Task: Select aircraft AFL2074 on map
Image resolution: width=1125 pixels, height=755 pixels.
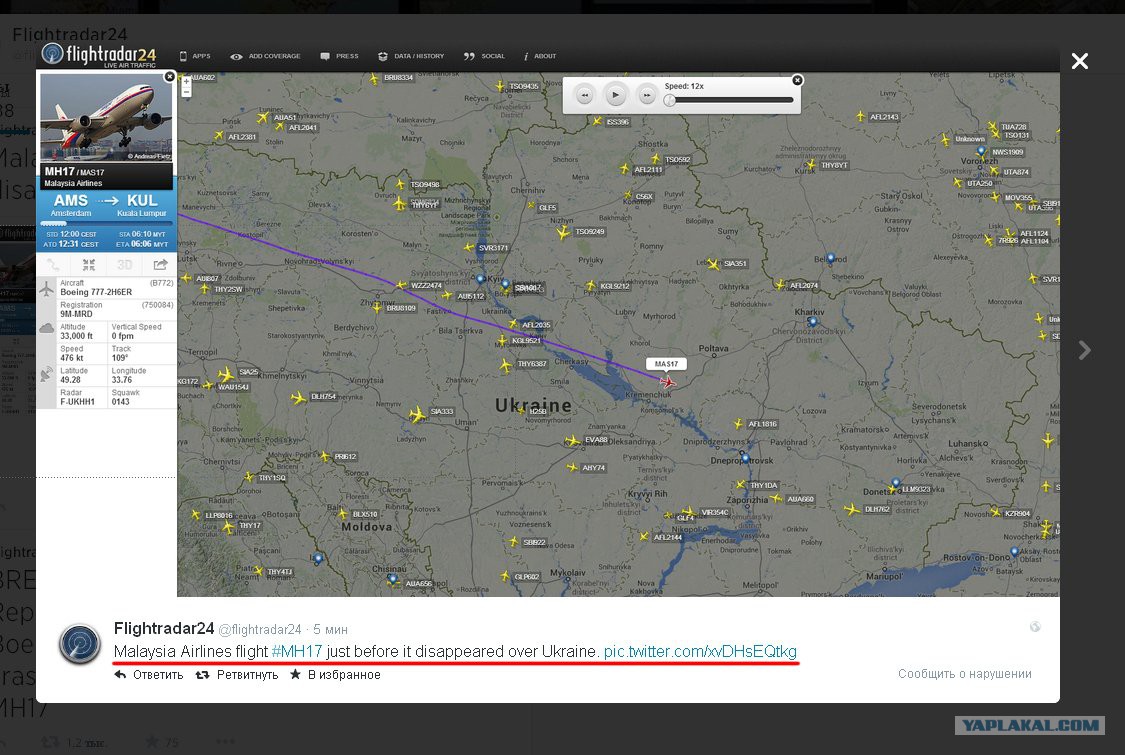Action: tap(779, 285)
